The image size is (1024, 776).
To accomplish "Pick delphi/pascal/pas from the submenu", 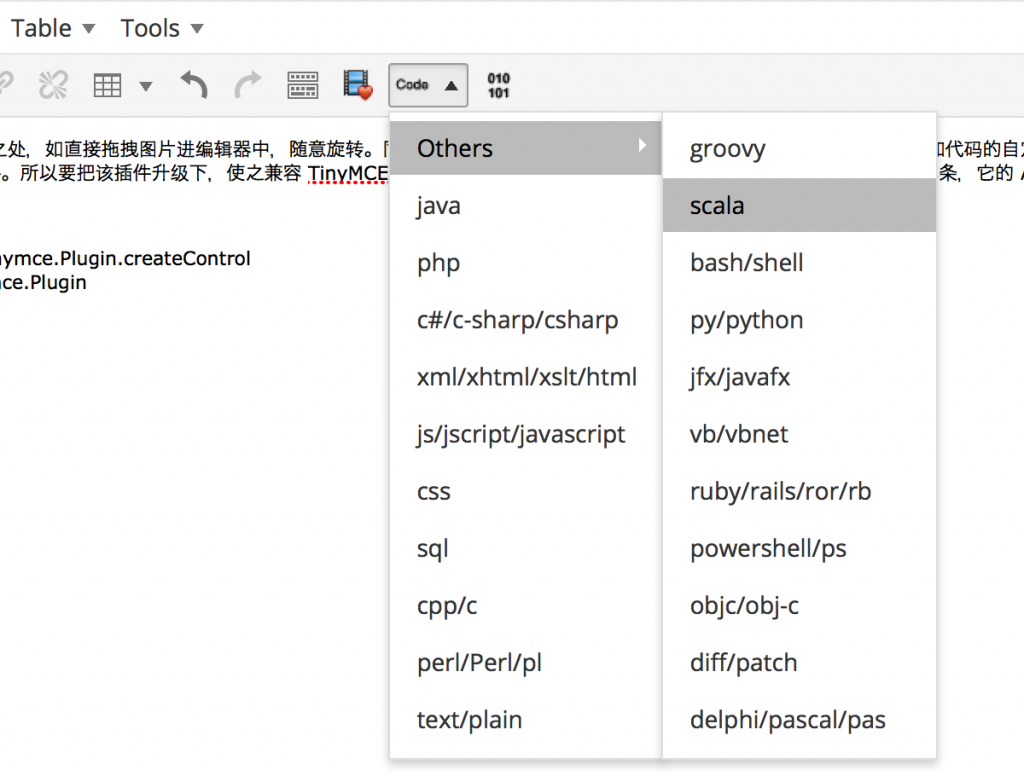I will 787,720.
